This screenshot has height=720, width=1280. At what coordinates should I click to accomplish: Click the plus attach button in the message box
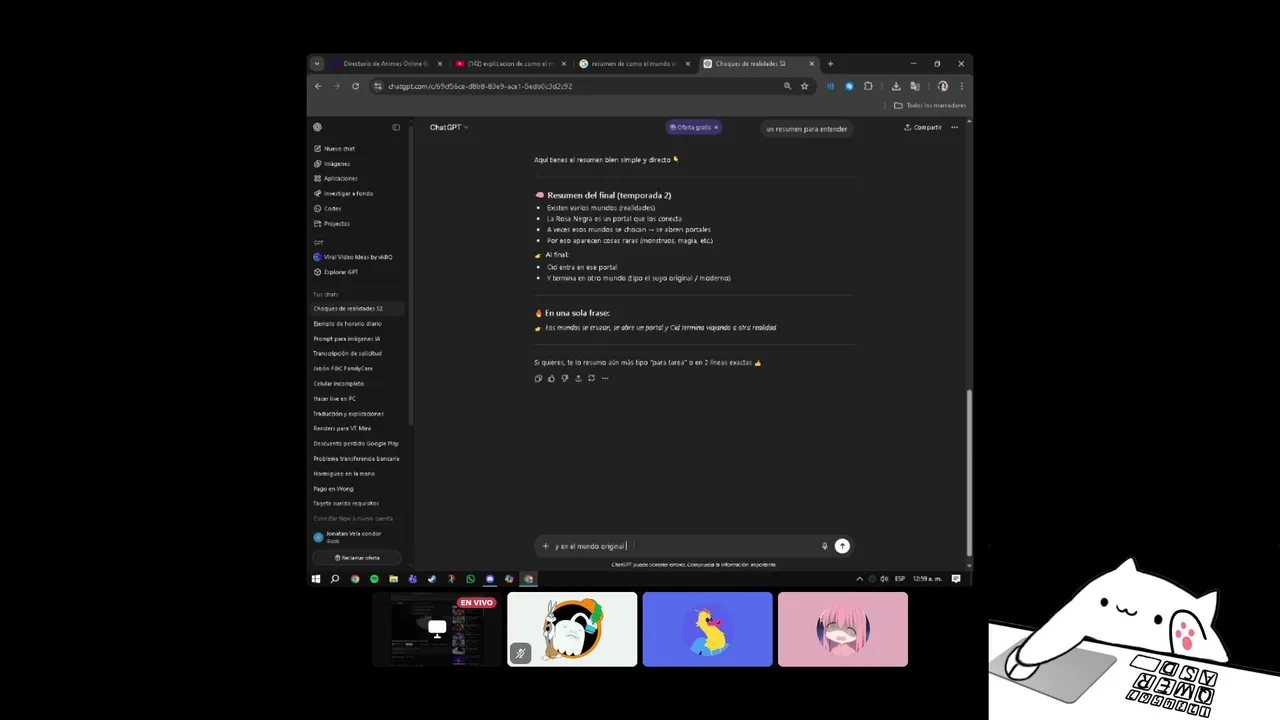(x=545, y=546)
